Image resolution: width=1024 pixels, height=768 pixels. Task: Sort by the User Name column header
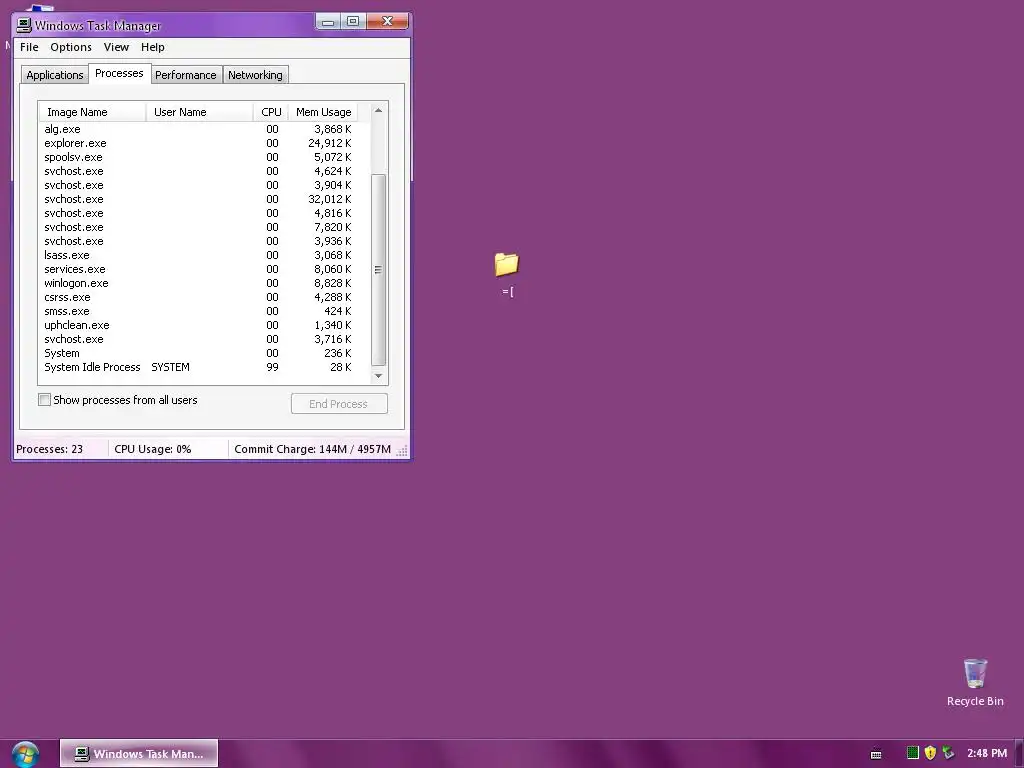tap(200, 112)
